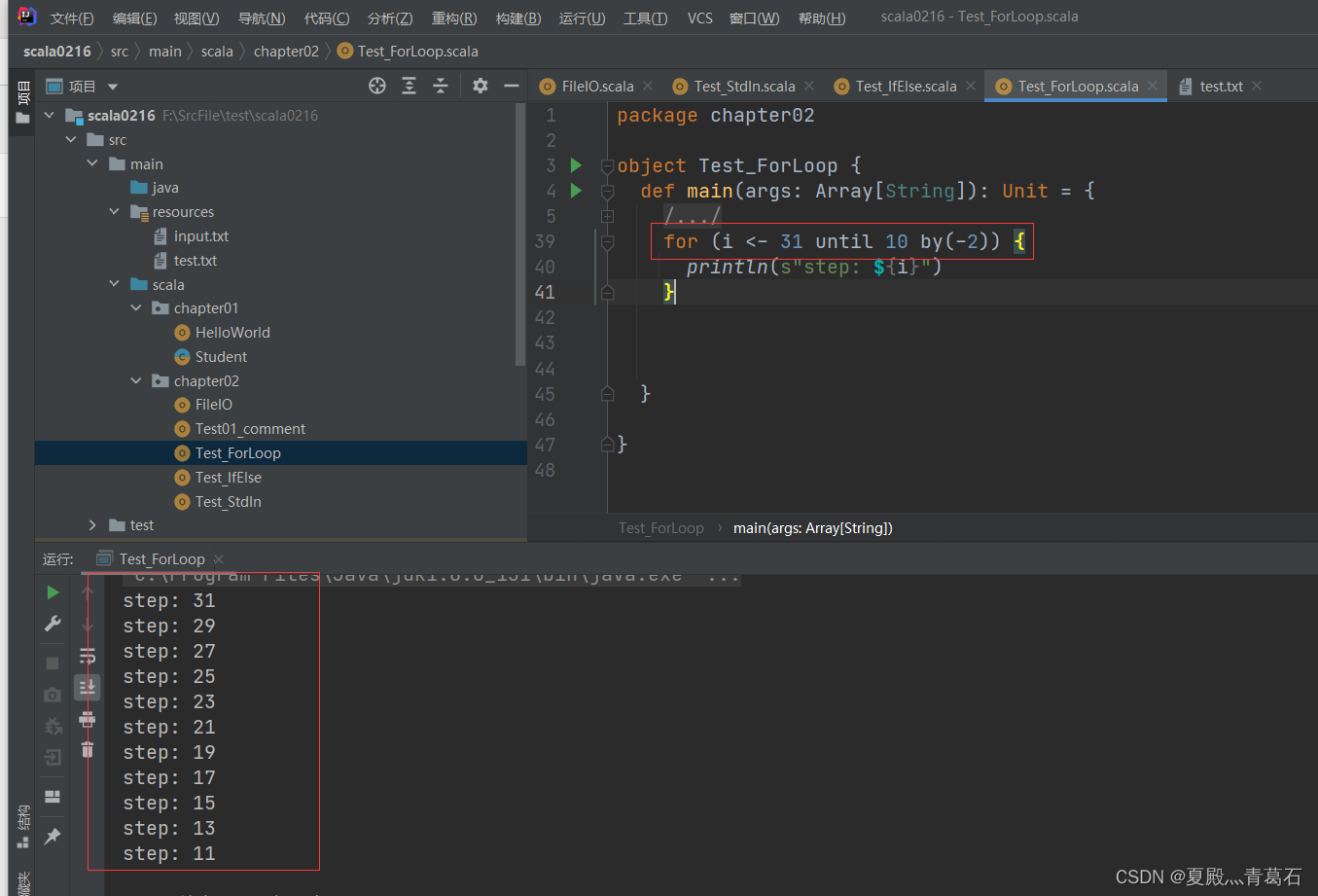1318x896 pixels.
Task: Clear console output with trash icon
Action: coord(88,749)
